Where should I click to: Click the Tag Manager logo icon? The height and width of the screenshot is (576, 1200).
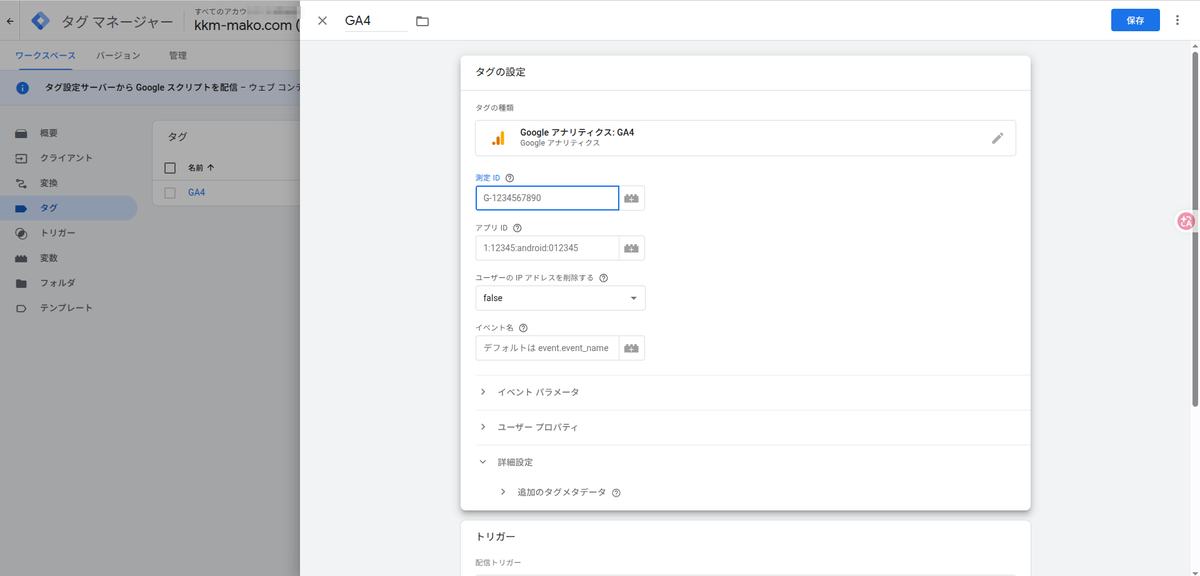[x=41, y=21]
